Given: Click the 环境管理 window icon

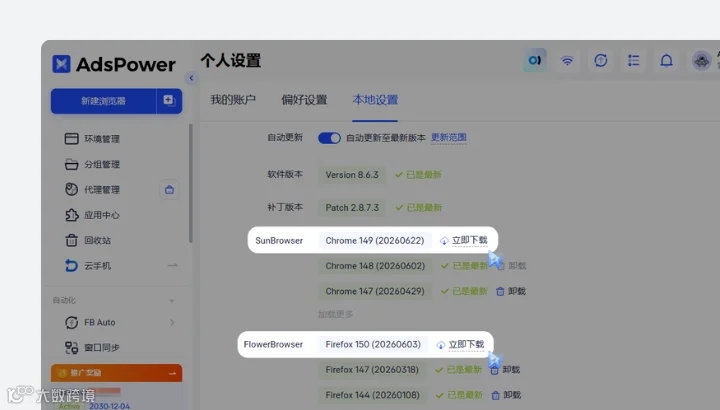Looking at the screenshot, I should pyautogui.click(x=72, y=139).
